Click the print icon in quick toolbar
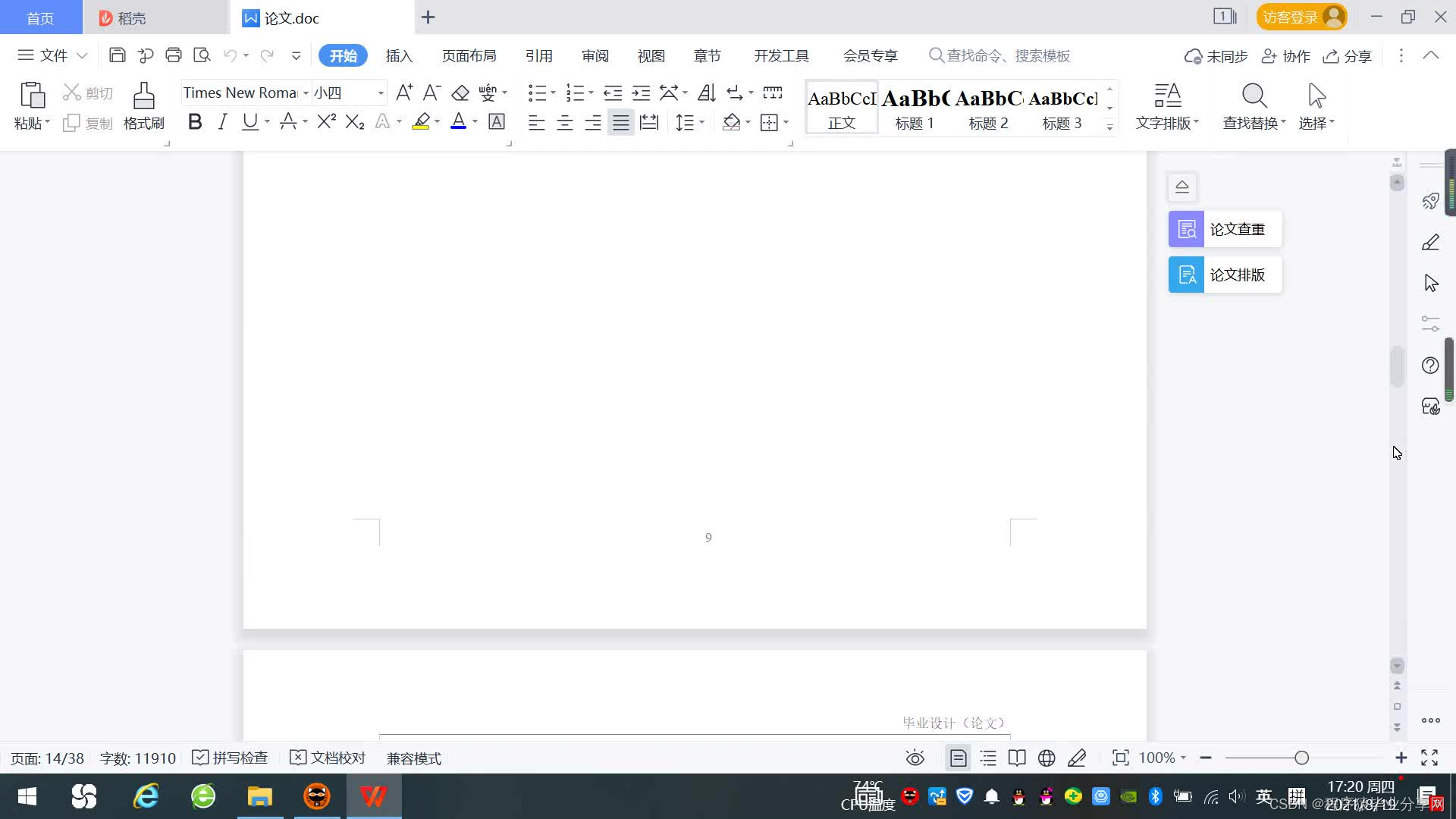The height and width of the screenshot is (819, 1456). [x=174, y=55]
